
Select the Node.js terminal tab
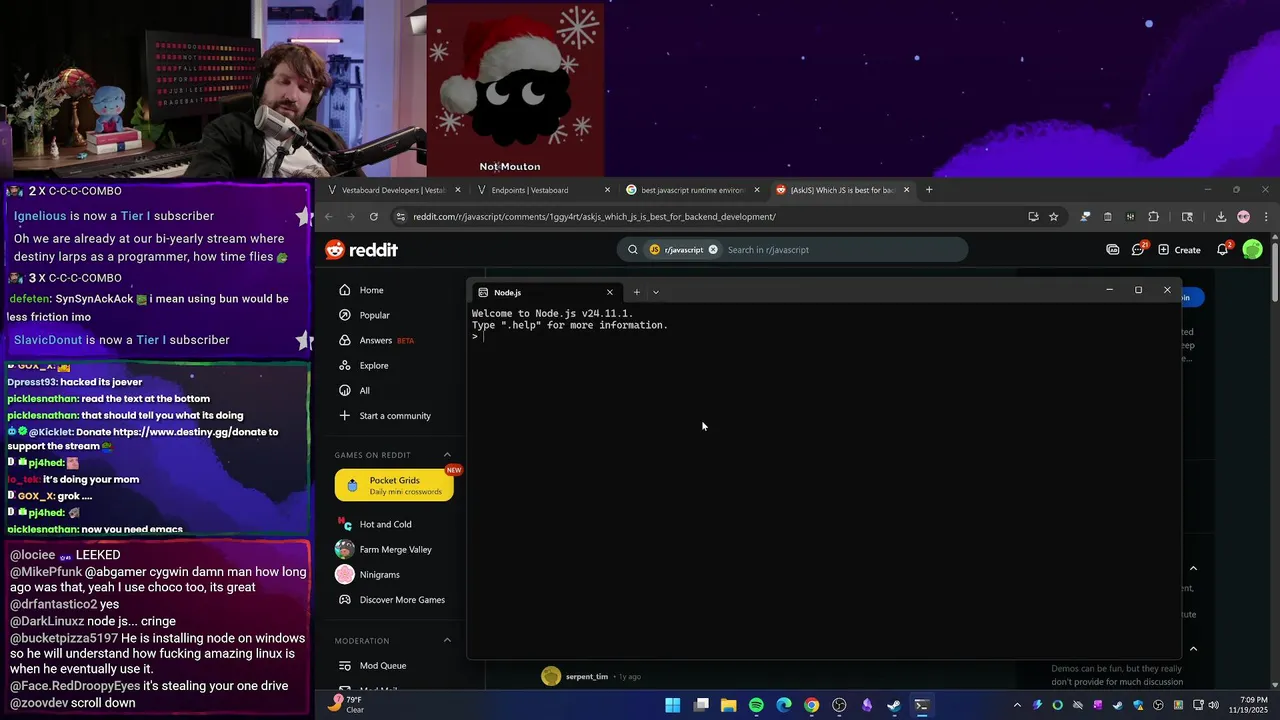(545, 292)
